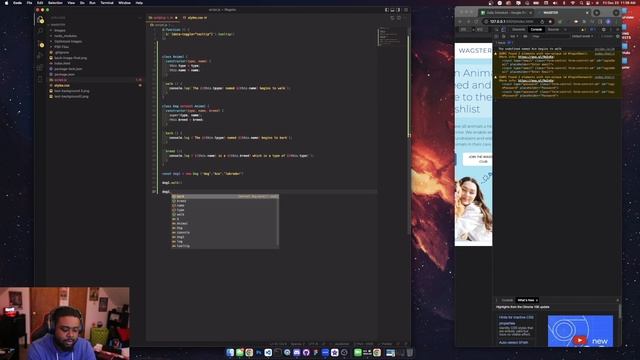Expand the PSD Files folder
Image resolution: width=640 pixels, height=360 pixels.
[61, 47]
